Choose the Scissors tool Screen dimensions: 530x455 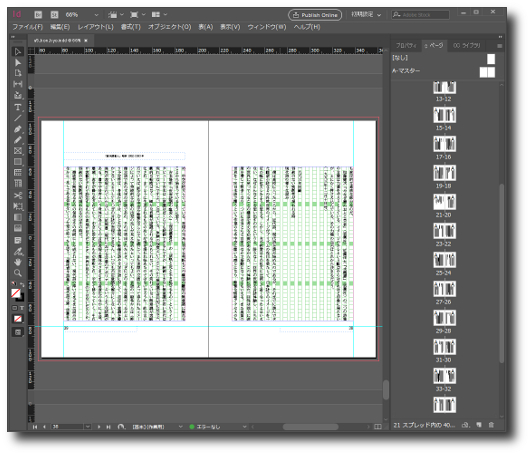point(18,195)
